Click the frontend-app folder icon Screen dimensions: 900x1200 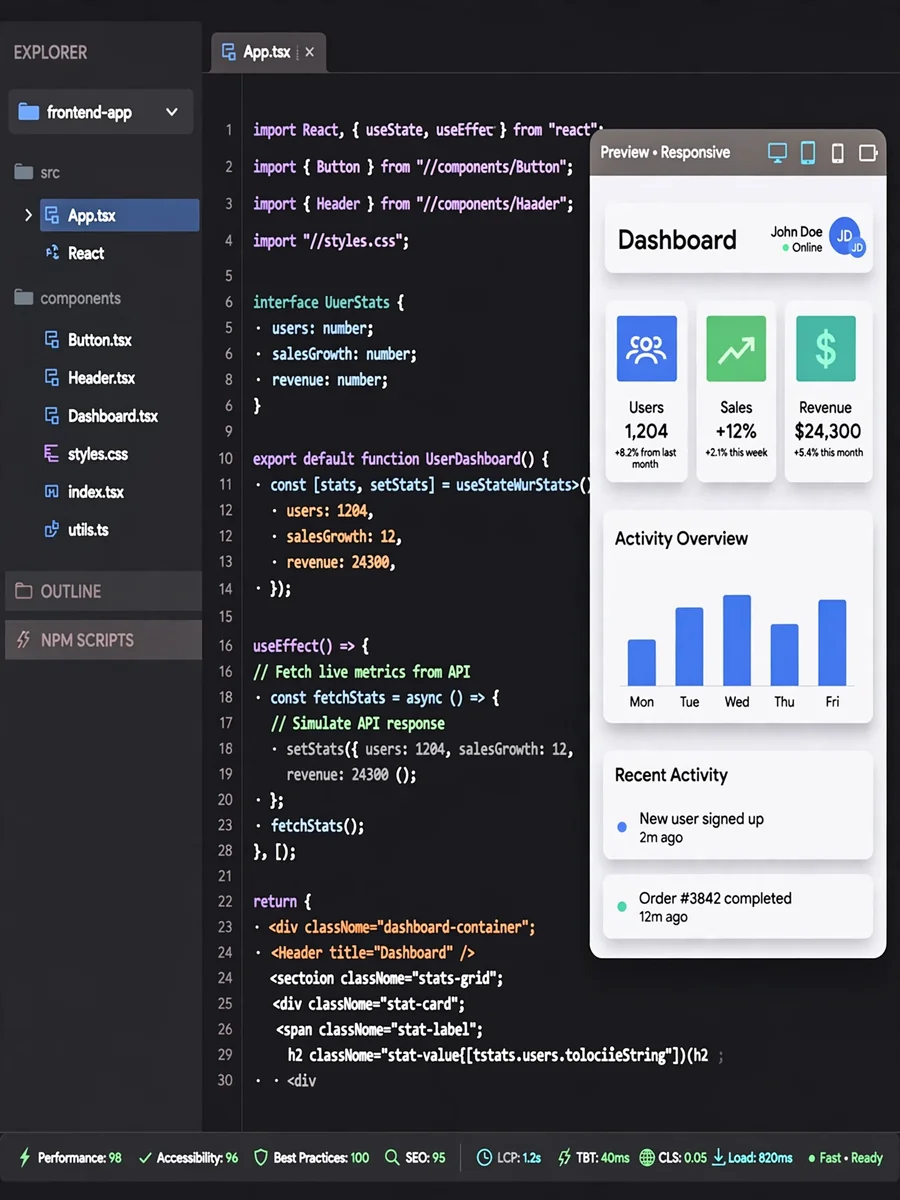click(x=28, y=112)
